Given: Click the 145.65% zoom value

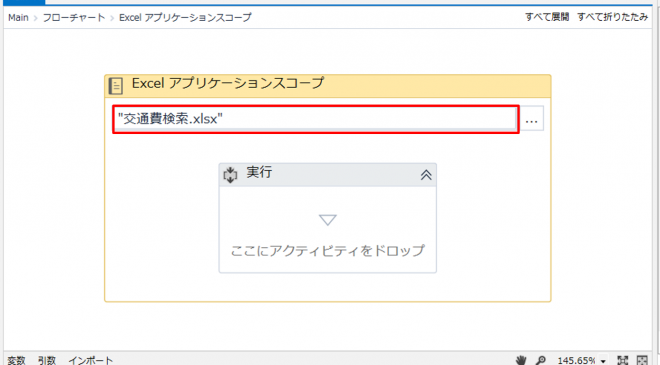Looking at the screenshot, I should (x=576, y=360).
